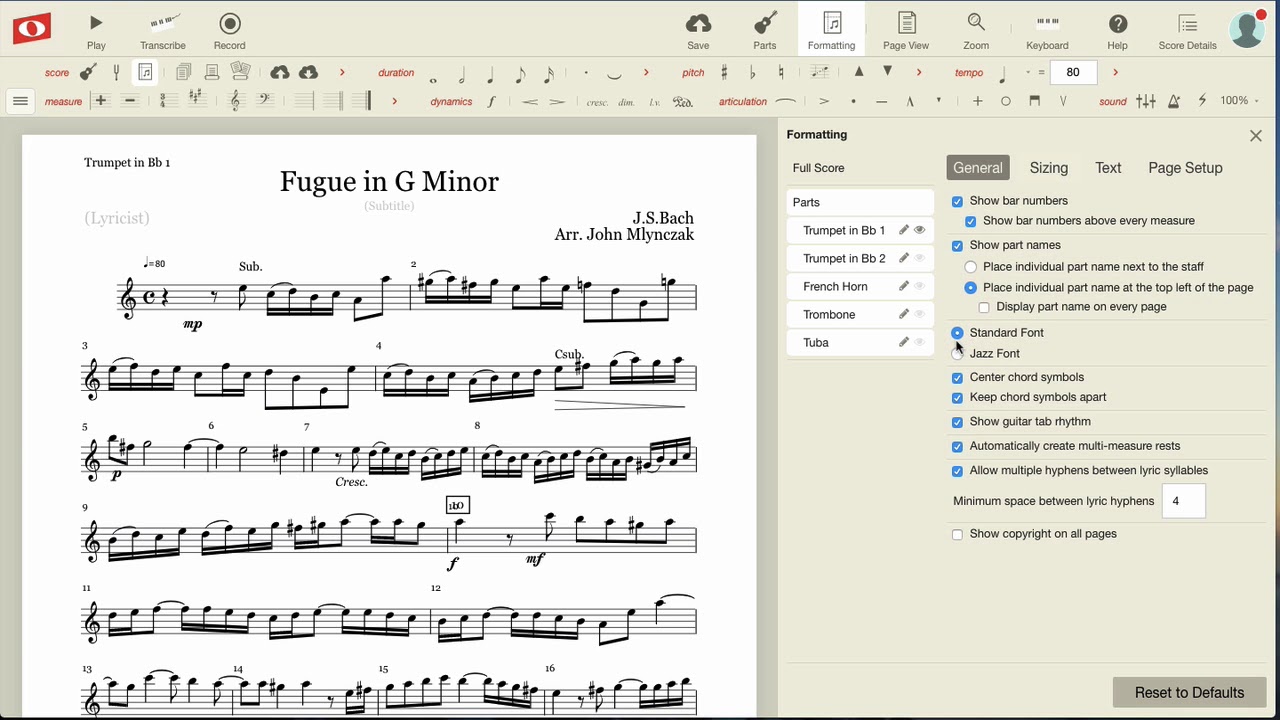The width and height of the screenshot is (1280, 720).
Task: Click the Play button
Action: [x=96, y=29]
